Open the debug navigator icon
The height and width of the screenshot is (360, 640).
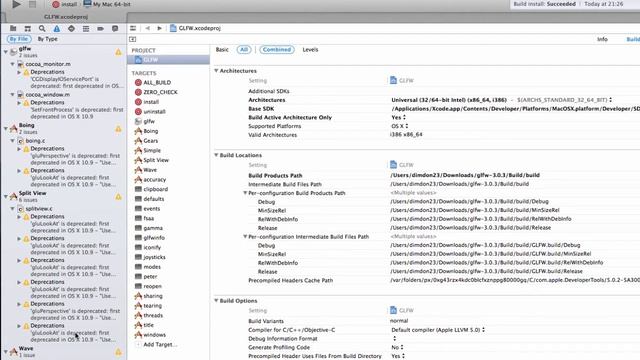point(86,28)
